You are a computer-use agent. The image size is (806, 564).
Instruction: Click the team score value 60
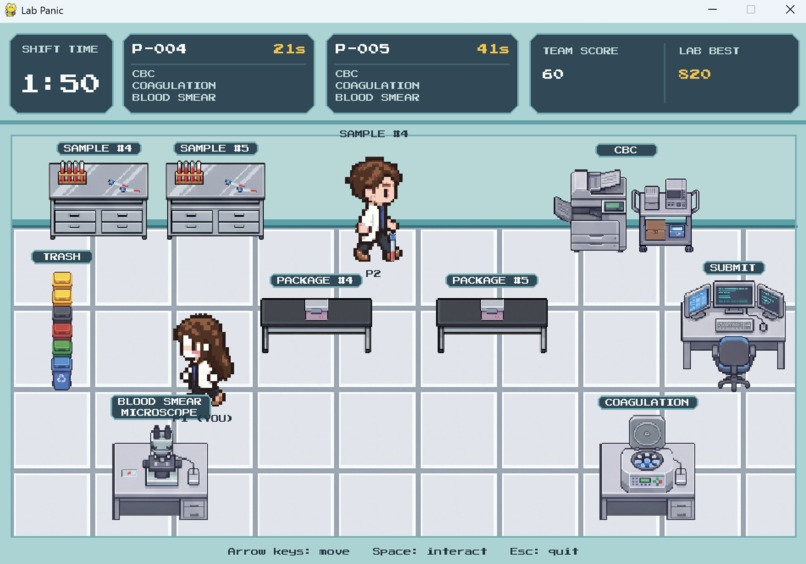pos(553,74)
